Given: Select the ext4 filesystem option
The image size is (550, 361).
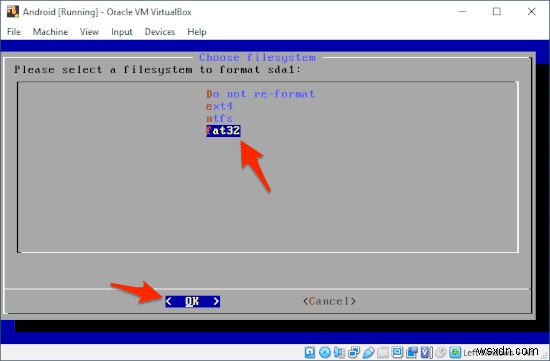Looking at the screenshot, I should point(219,106).
